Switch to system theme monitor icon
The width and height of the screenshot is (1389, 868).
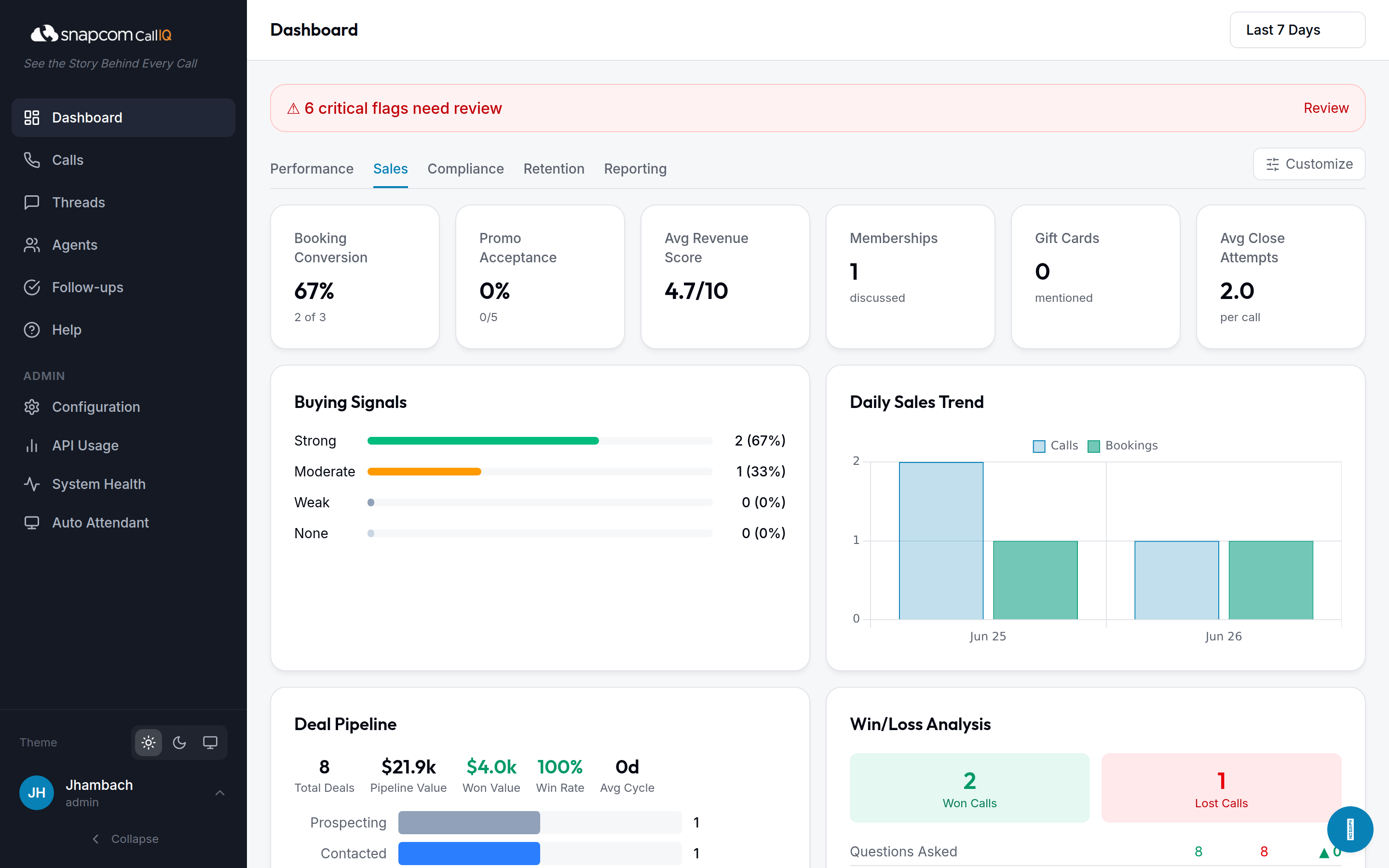pyautogui.click(x=211, y=743)
